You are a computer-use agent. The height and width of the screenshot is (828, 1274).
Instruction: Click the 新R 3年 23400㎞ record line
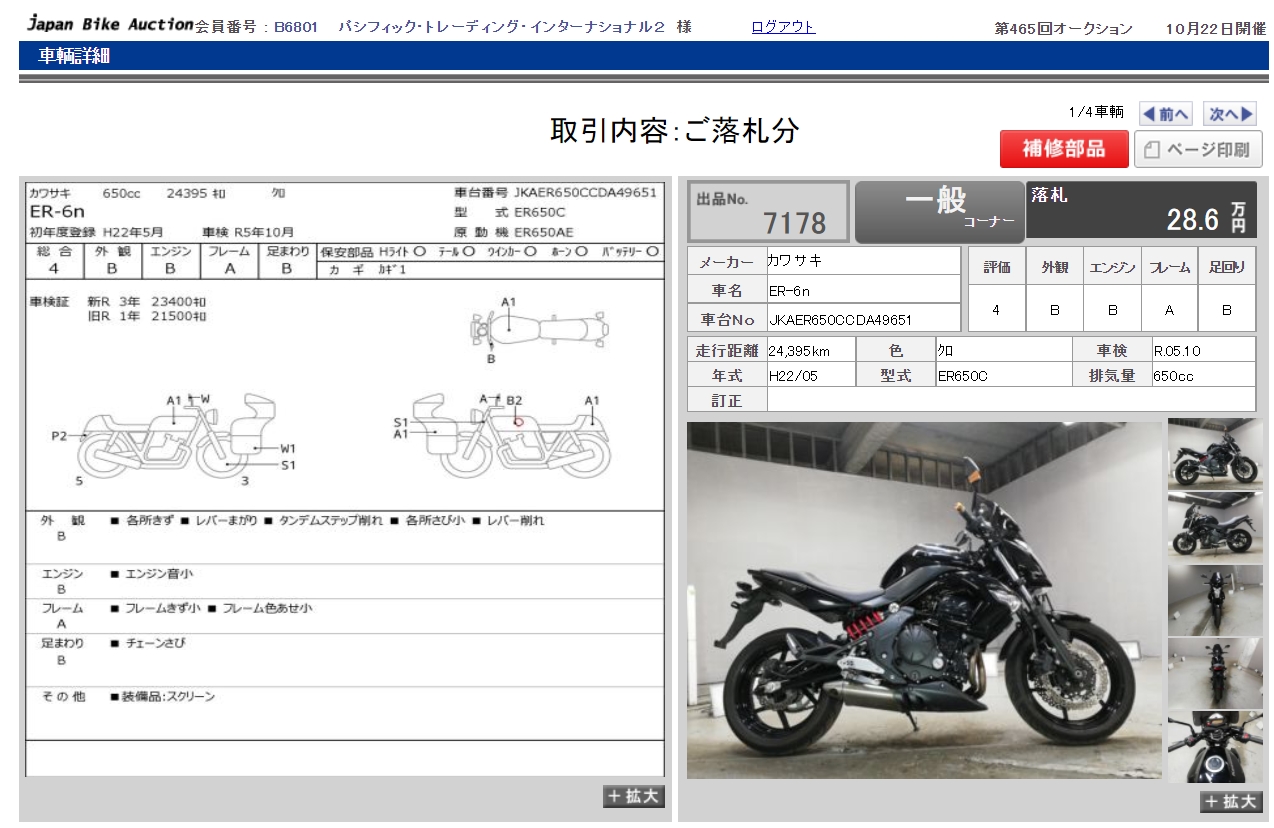(x=147, y=301)
